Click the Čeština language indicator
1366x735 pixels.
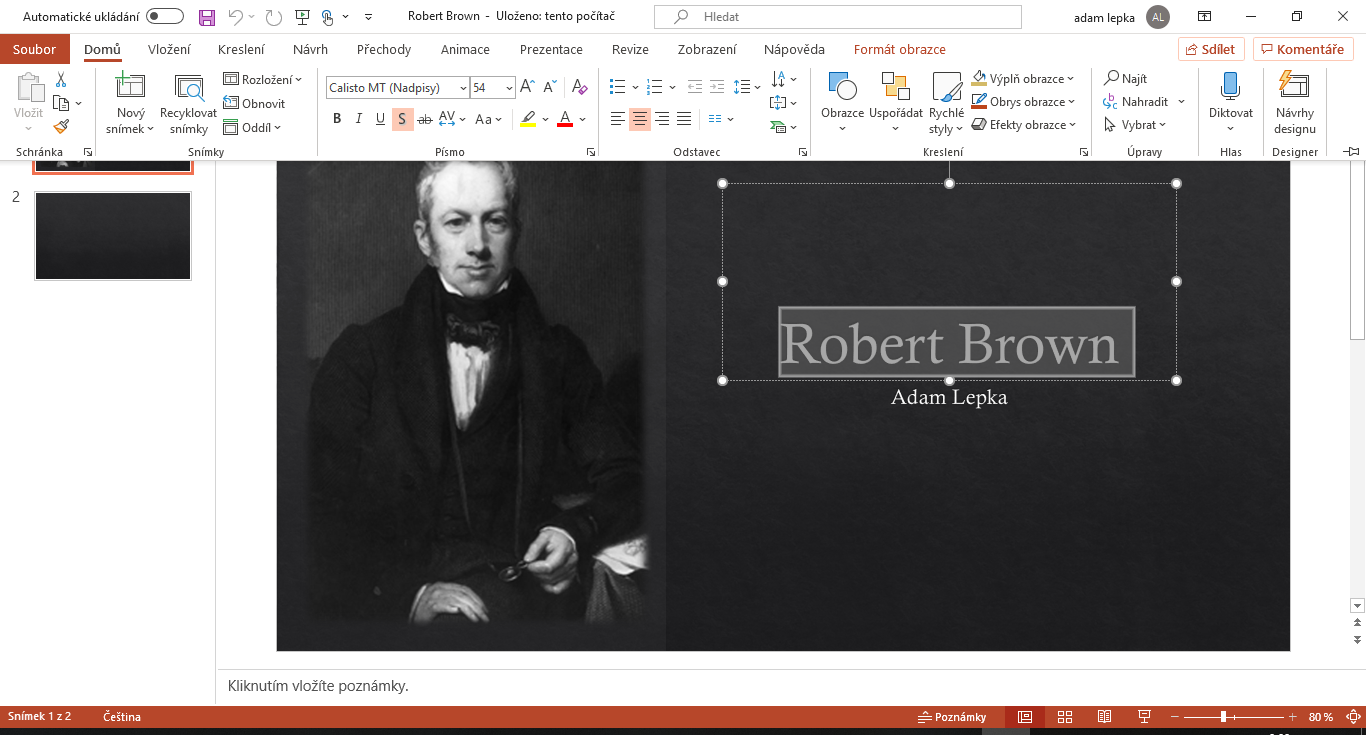pos(122,717)
